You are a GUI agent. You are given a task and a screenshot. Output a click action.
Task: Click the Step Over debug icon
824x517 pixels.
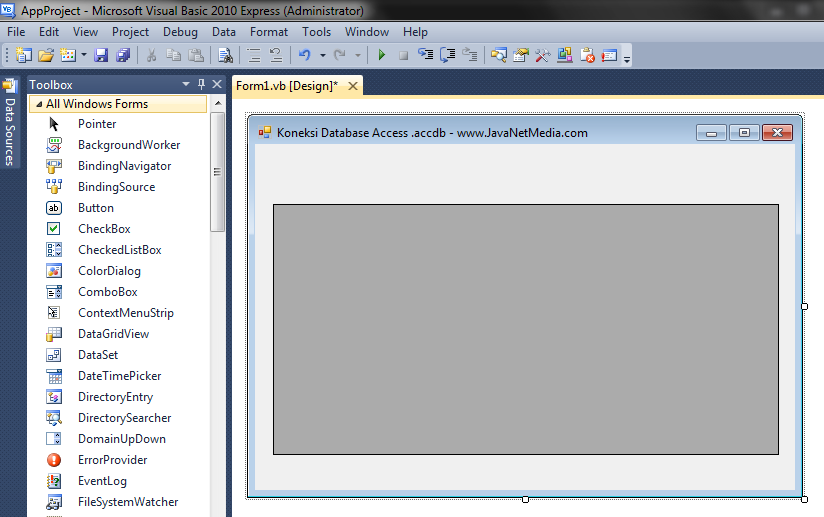point(447,55)
